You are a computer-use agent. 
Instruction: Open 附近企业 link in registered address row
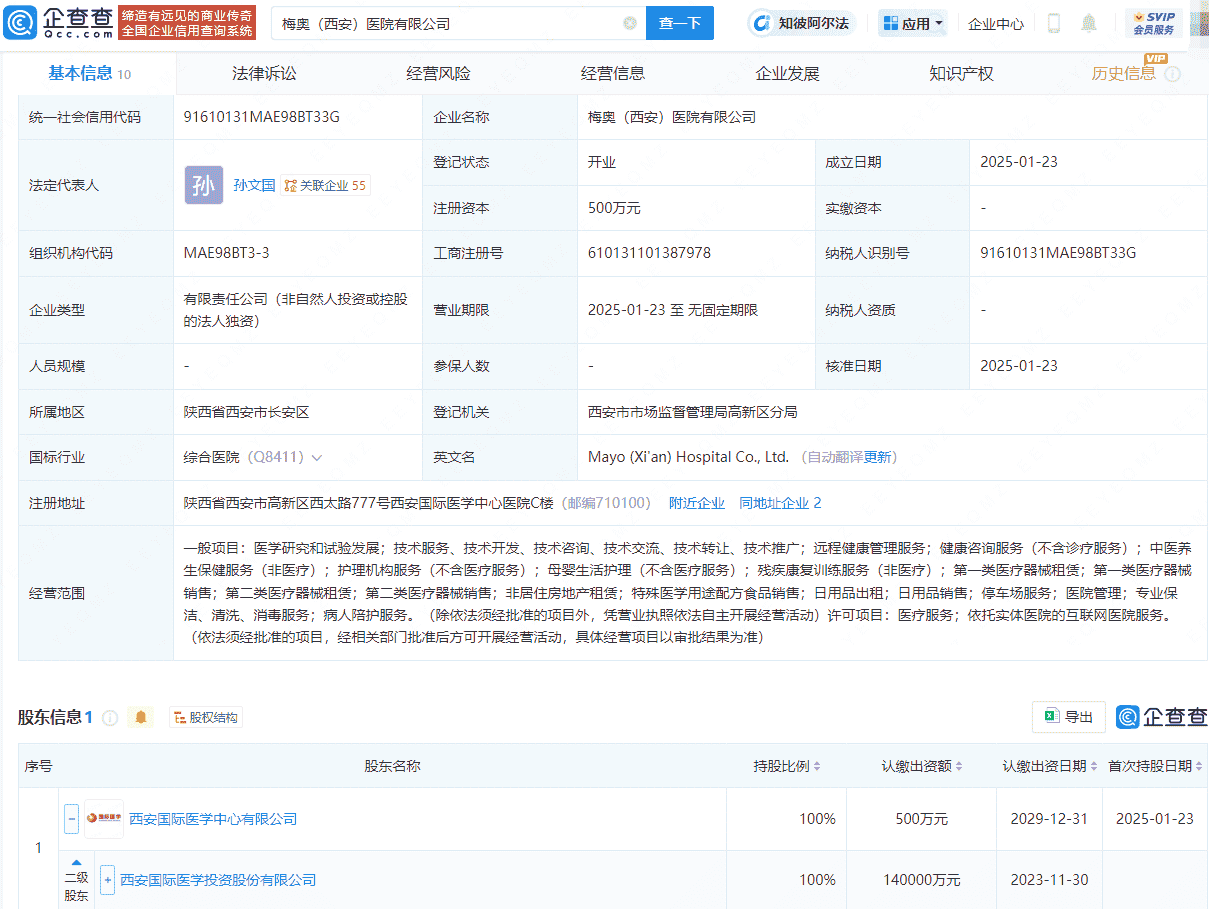697,503
